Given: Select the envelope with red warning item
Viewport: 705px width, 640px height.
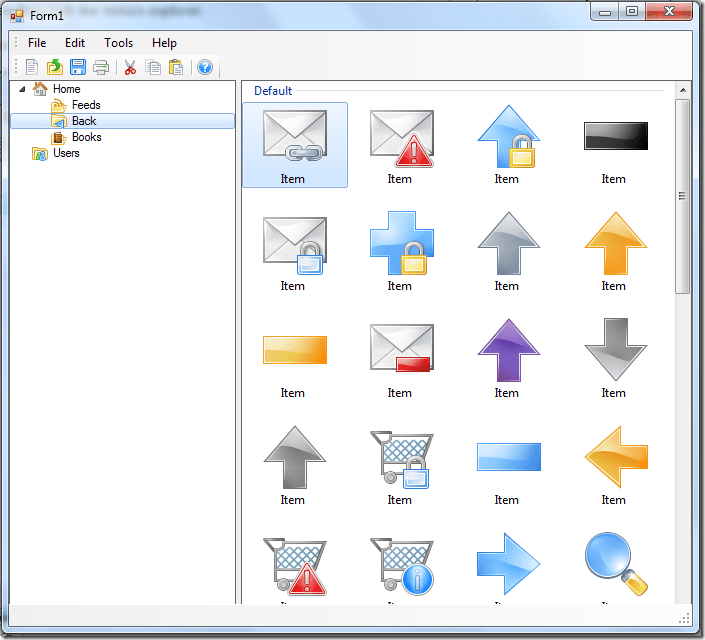Looking at the screenshot, I should tap(402, 145).
